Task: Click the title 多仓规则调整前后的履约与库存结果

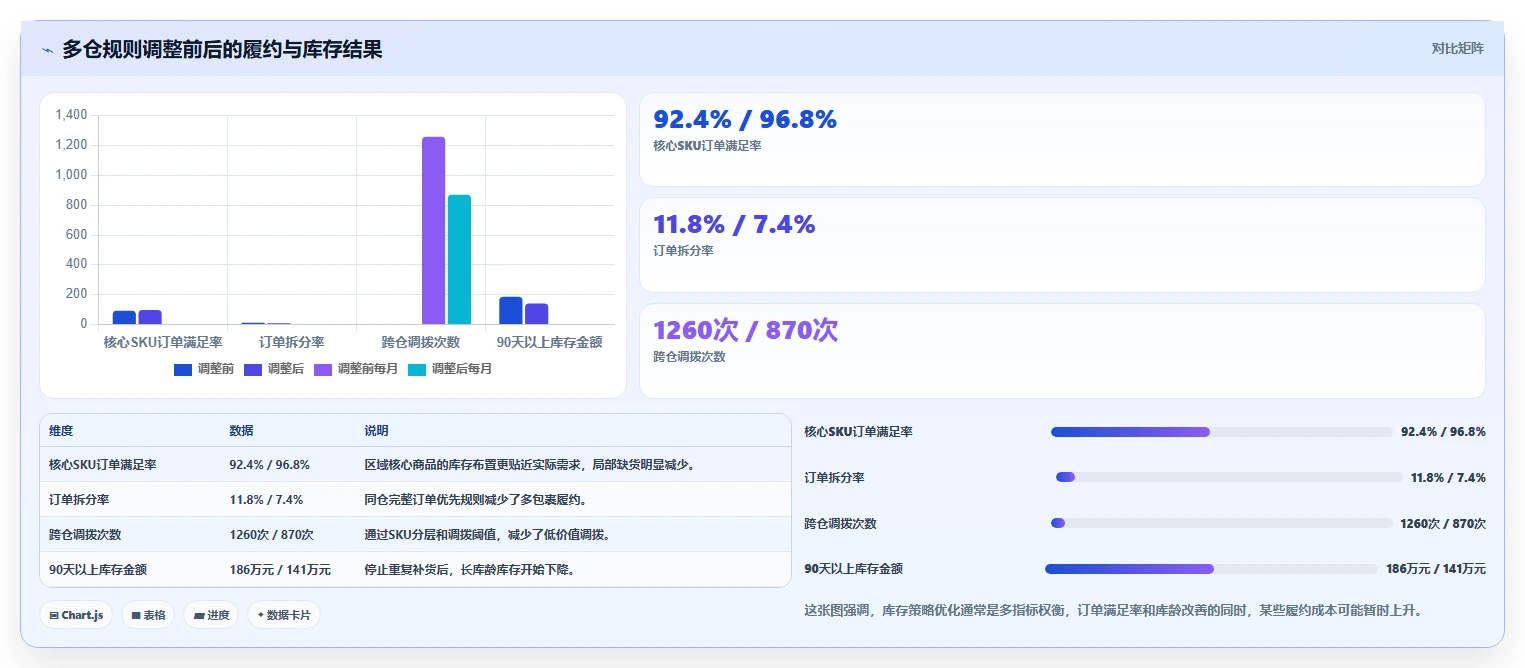Action: [222, 49]
